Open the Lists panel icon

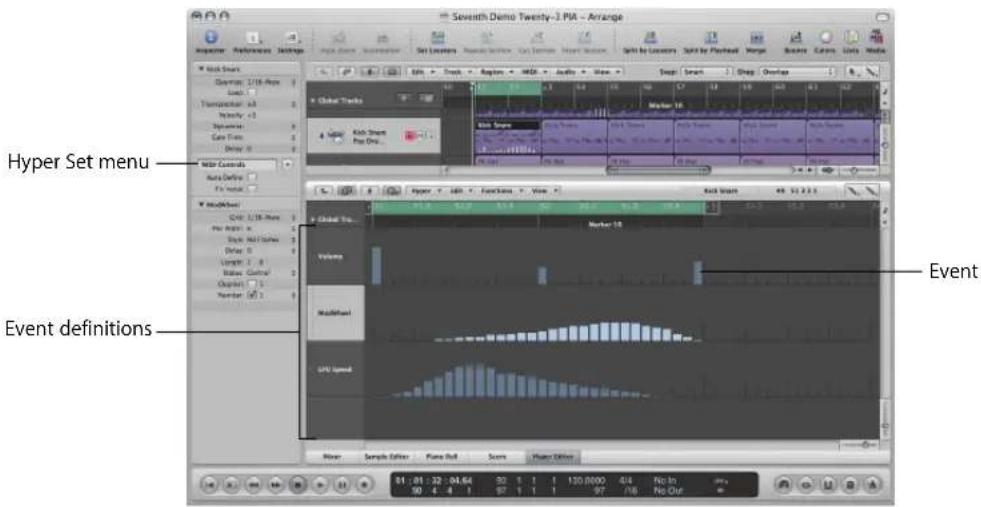coord(851,43)
